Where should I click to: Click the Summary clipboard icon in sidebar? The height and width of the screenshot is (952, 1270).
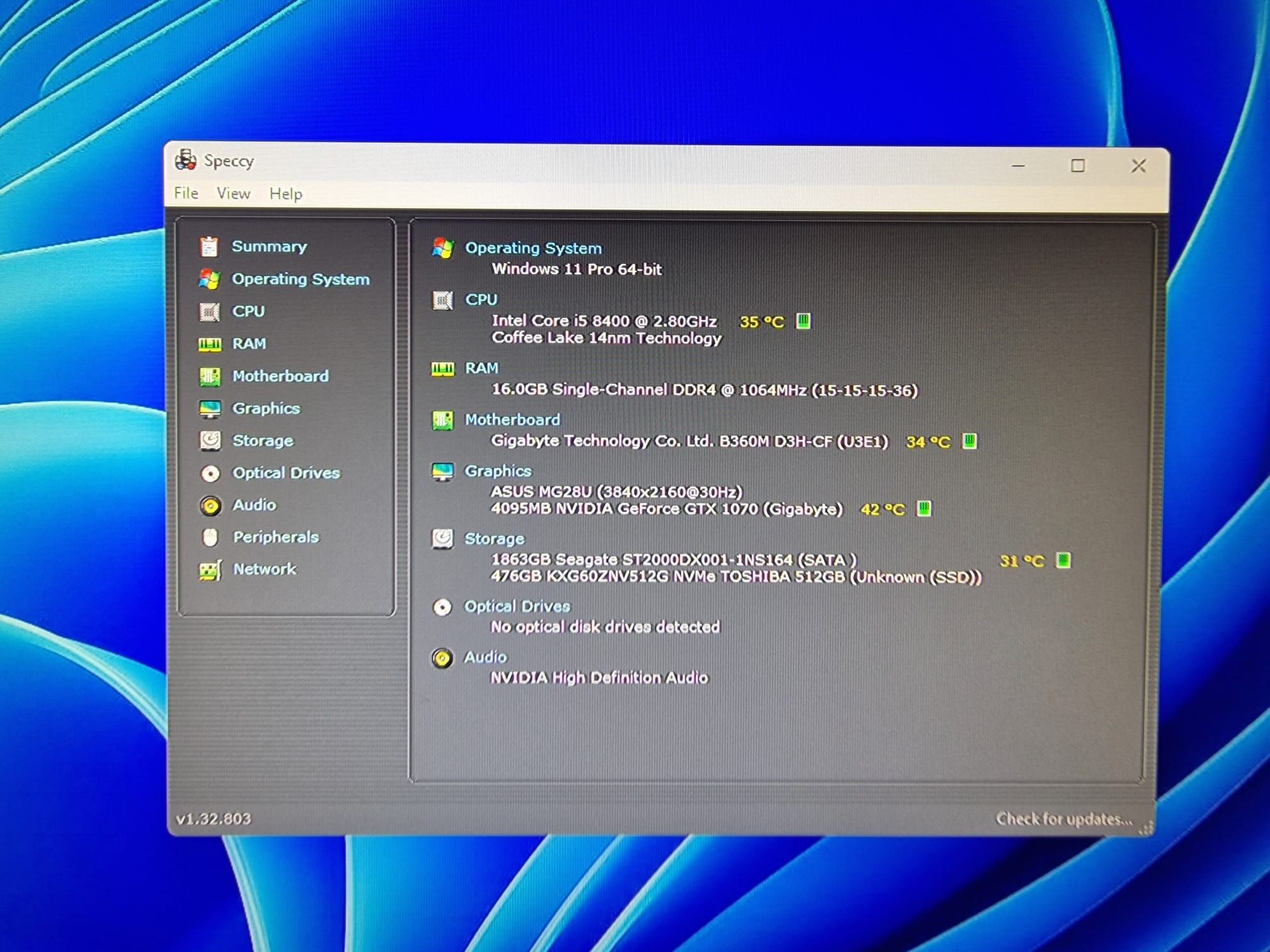click(x=209, y=246)
